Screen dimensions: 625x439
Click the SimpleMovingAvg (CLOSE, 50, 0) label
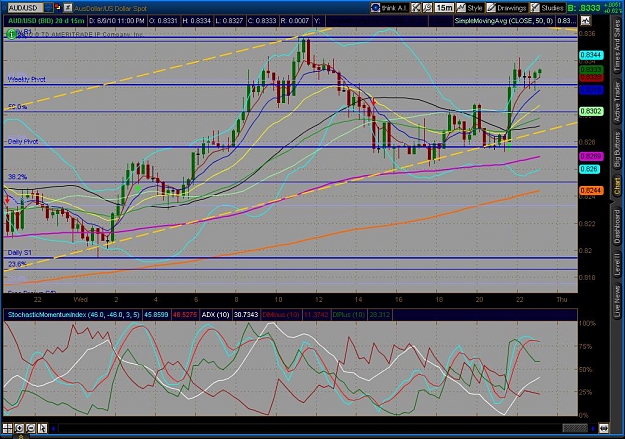click(504, 21)
